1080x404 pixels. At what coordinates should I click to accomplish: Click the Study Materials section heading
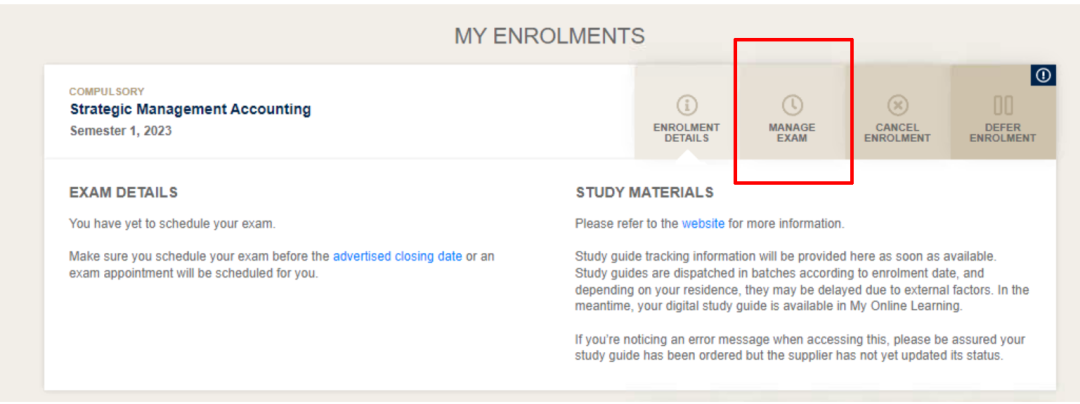pos(644,192)
